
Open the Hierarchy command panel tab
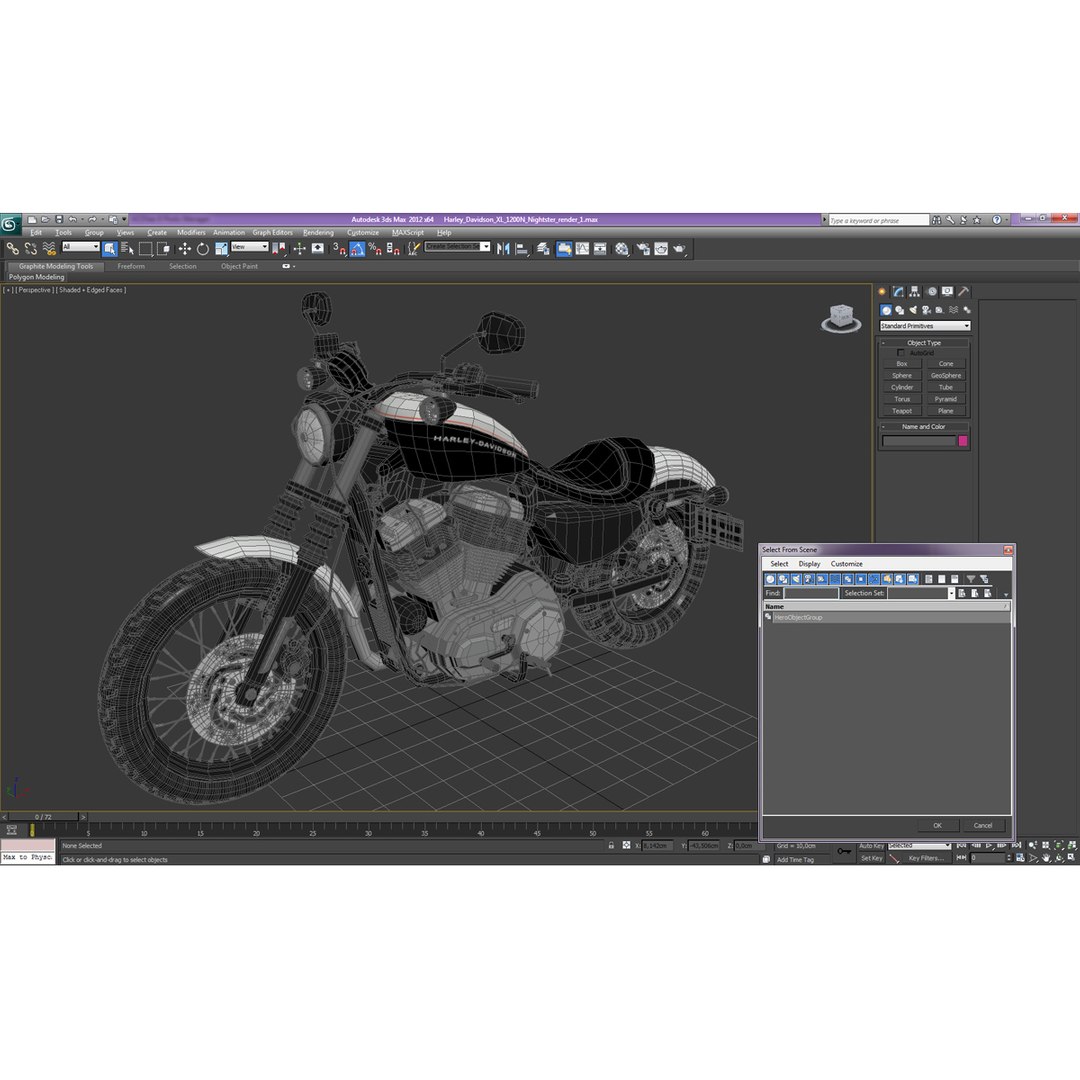coord(915,291)
